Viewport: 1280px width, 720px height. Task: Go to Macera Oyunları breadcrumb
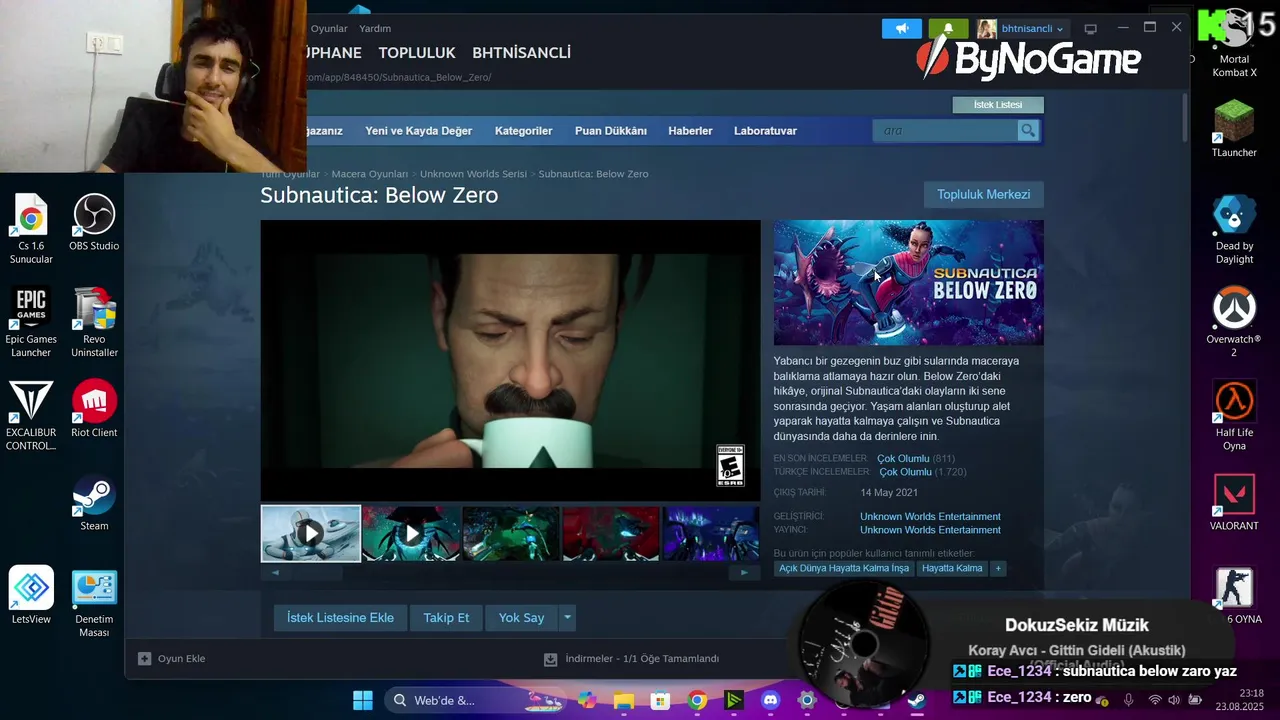coord(370,174)
